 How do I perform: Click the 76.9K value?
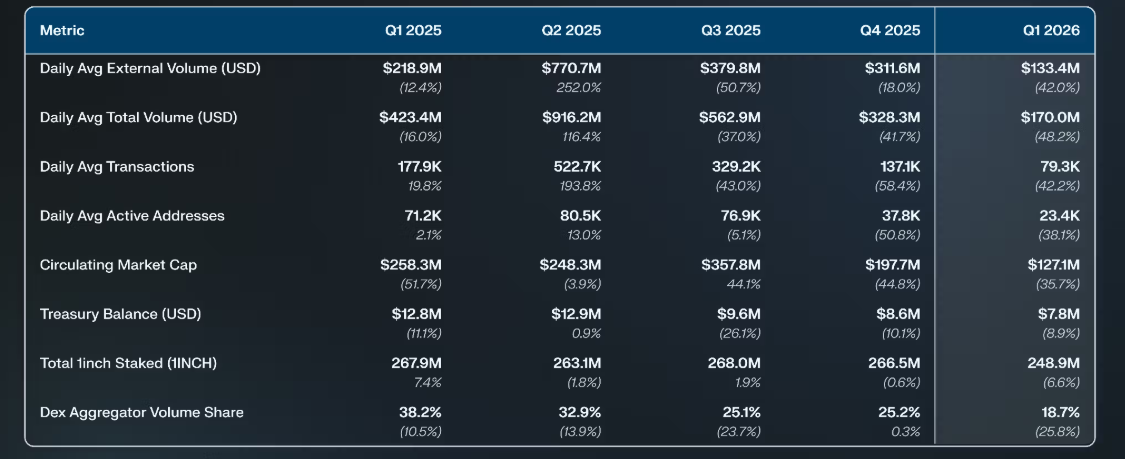tap(741, 216)
